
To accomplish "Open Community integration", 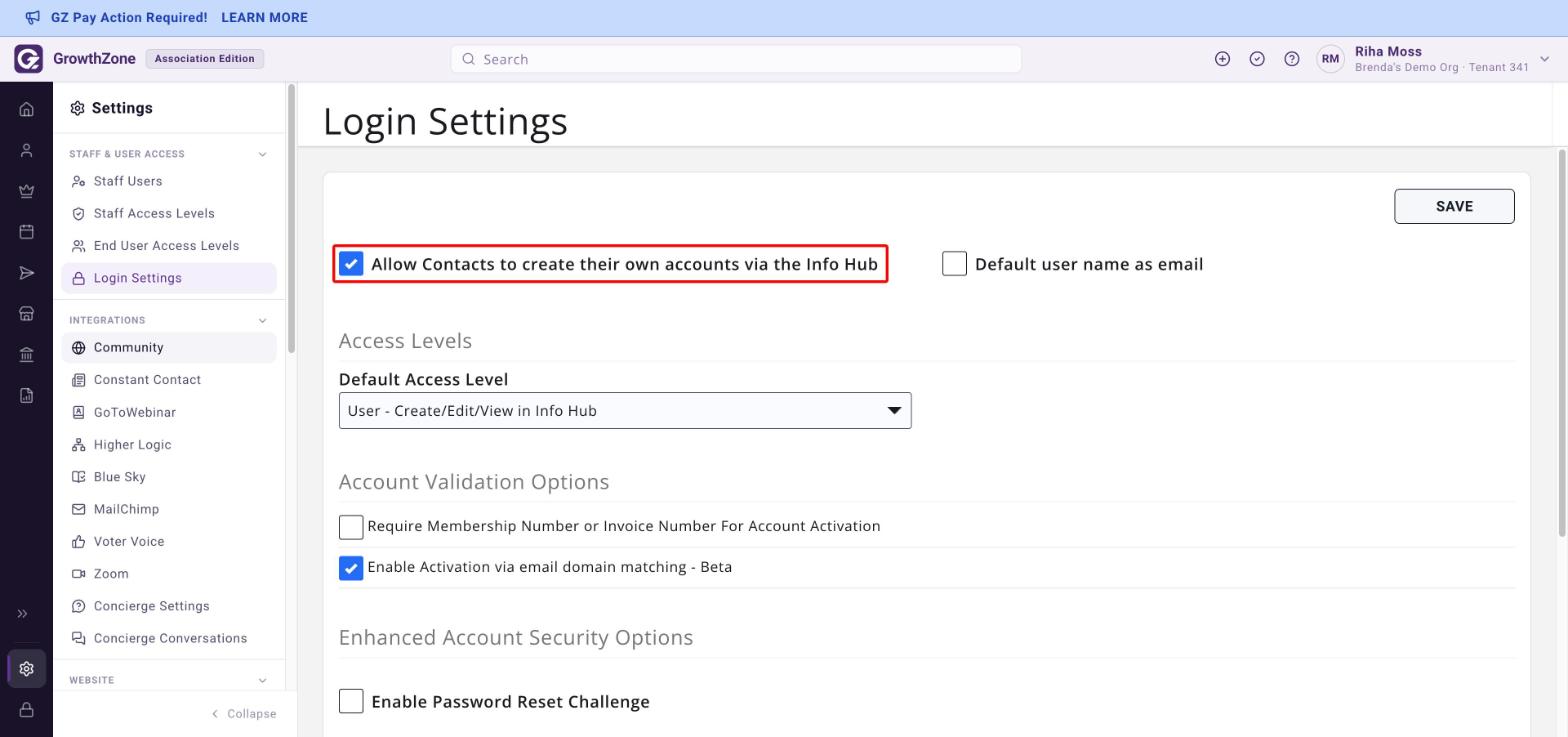I will click(169, 347).
